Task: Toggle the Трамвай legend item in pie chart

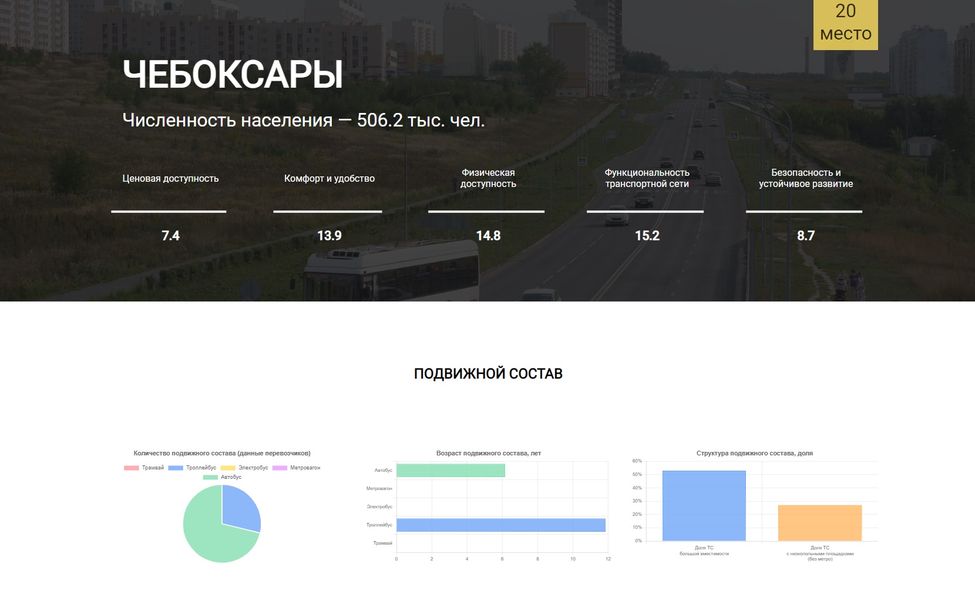Action: [145, 468]
